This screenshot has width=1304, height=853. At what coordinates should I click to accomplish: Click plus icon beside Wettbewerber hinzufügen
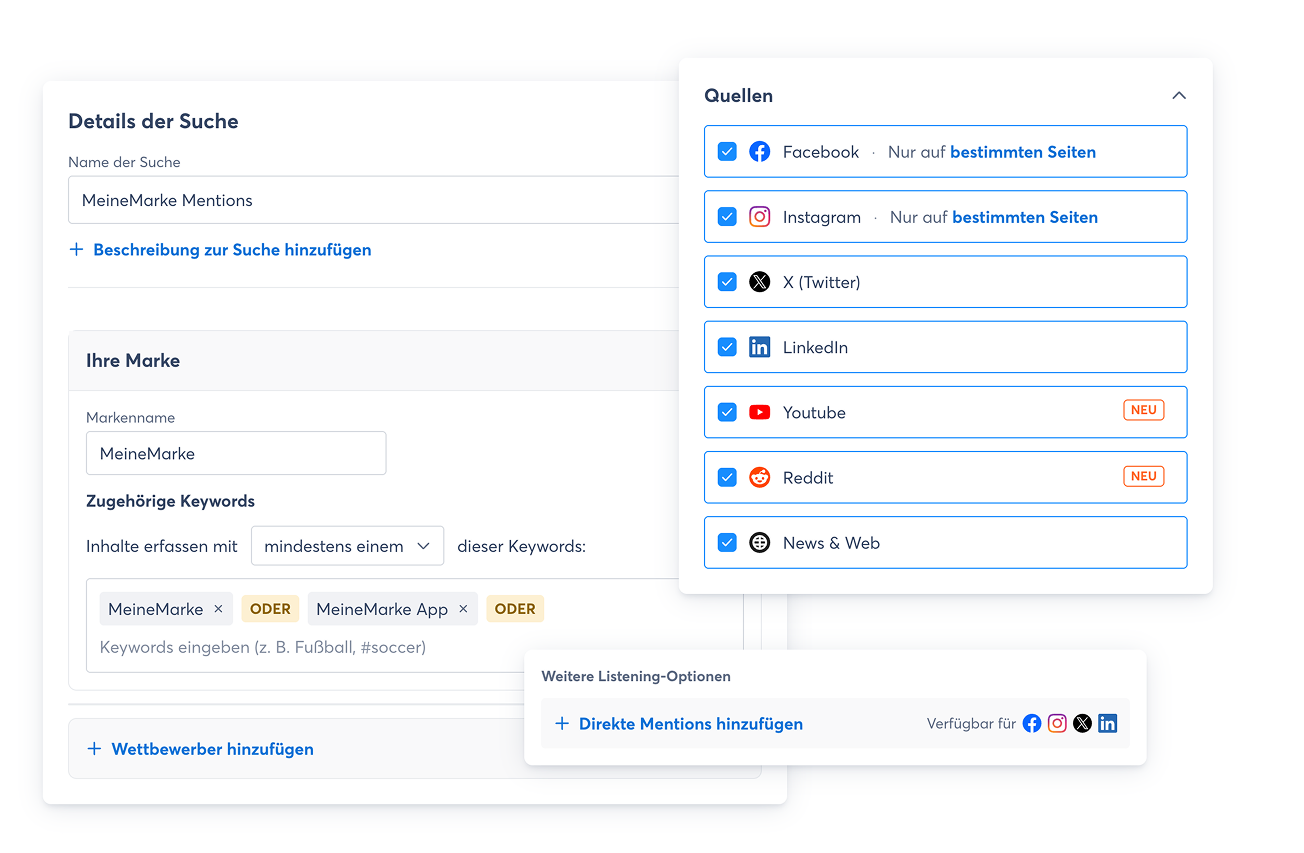point(95,748)
